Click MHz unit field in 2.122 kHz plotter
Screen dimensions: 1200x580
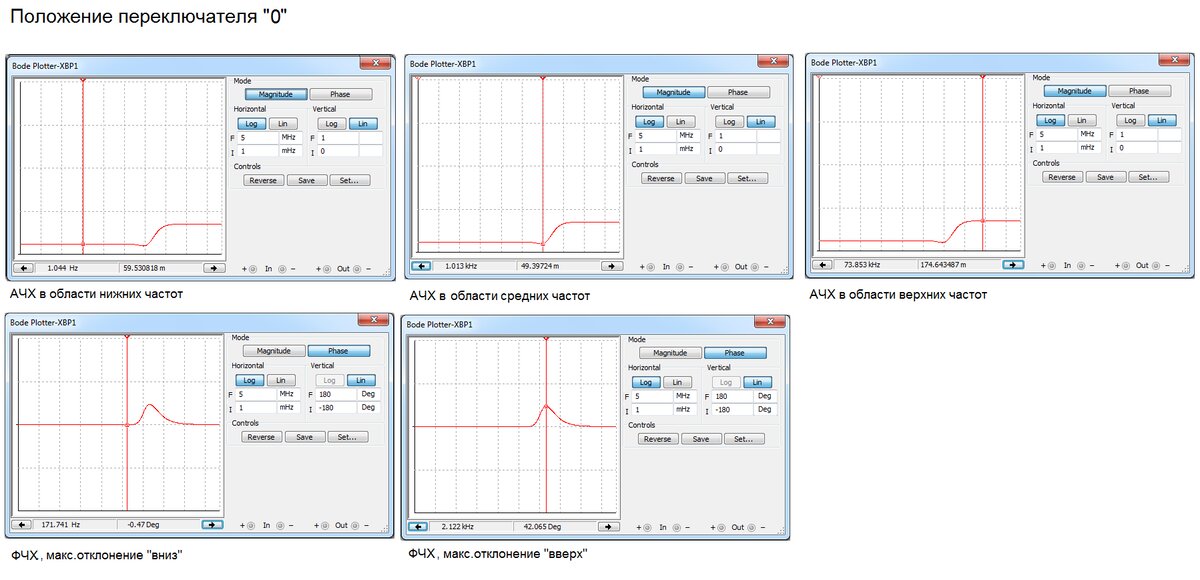point(686,396)
